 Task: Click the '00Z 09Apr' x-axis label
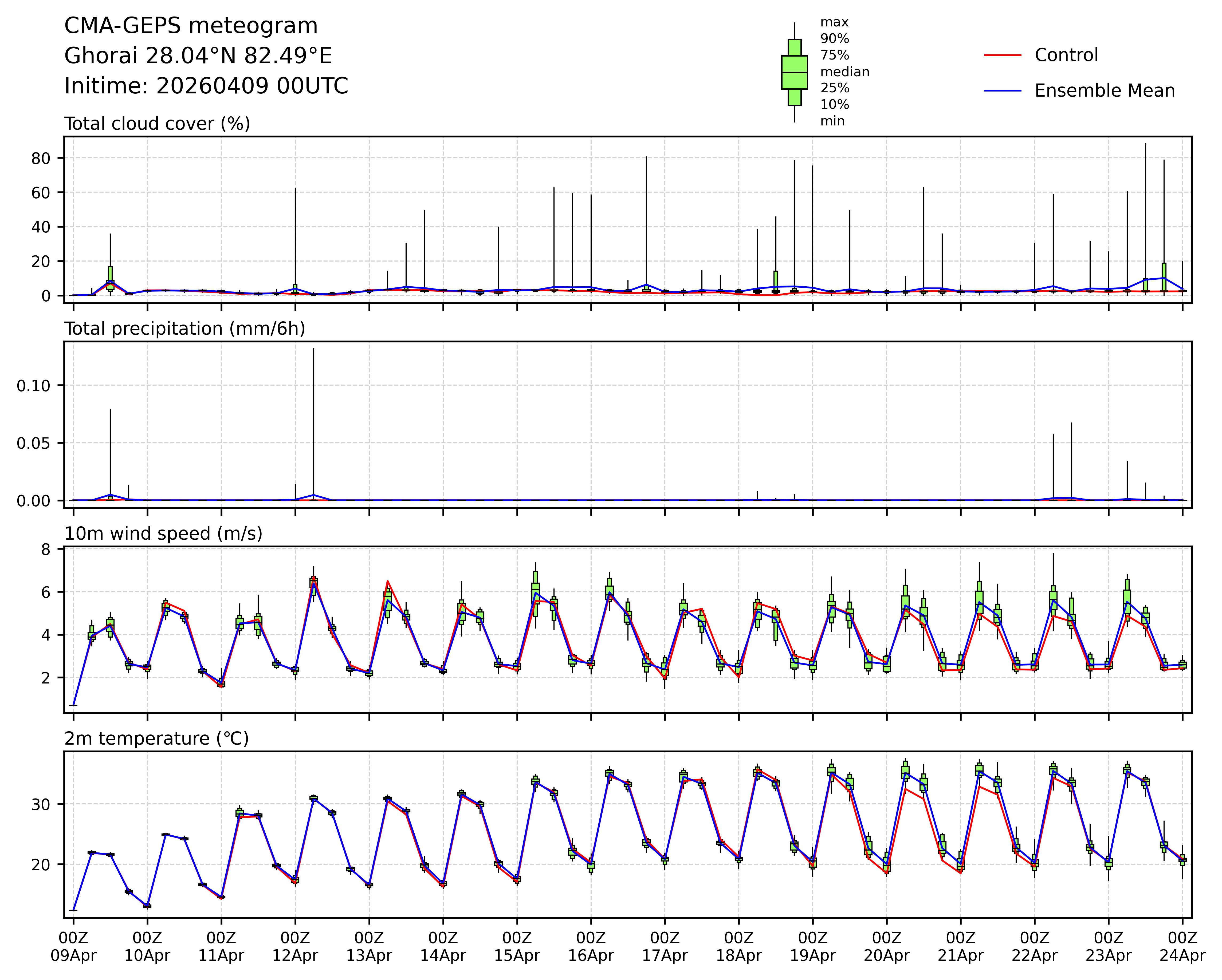[x=74, y=946]
